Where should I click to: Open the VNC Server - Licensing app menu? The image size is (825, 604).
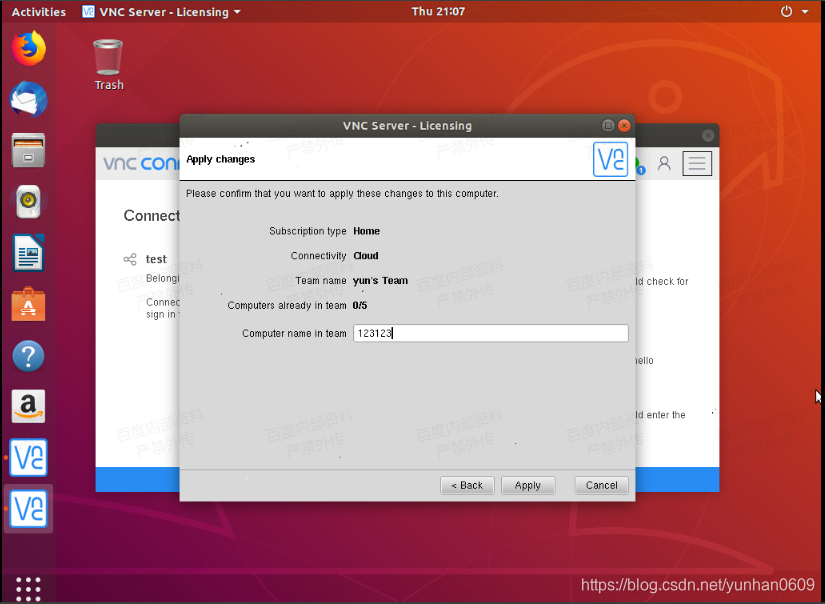[162, 12]
